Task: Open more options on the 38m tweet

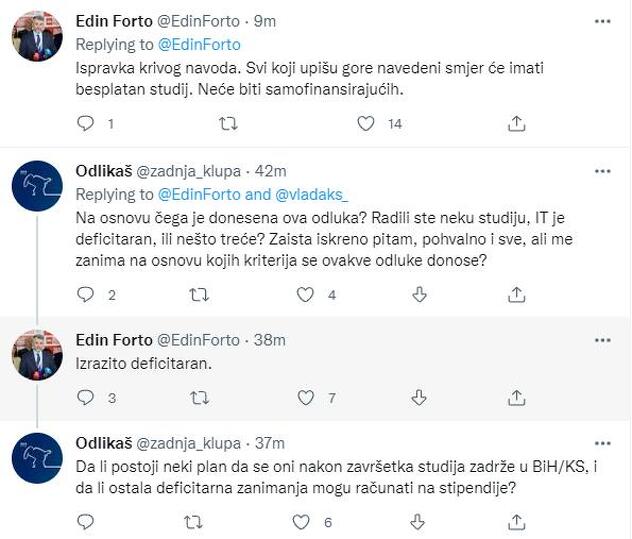Action: tap(602, 340)
